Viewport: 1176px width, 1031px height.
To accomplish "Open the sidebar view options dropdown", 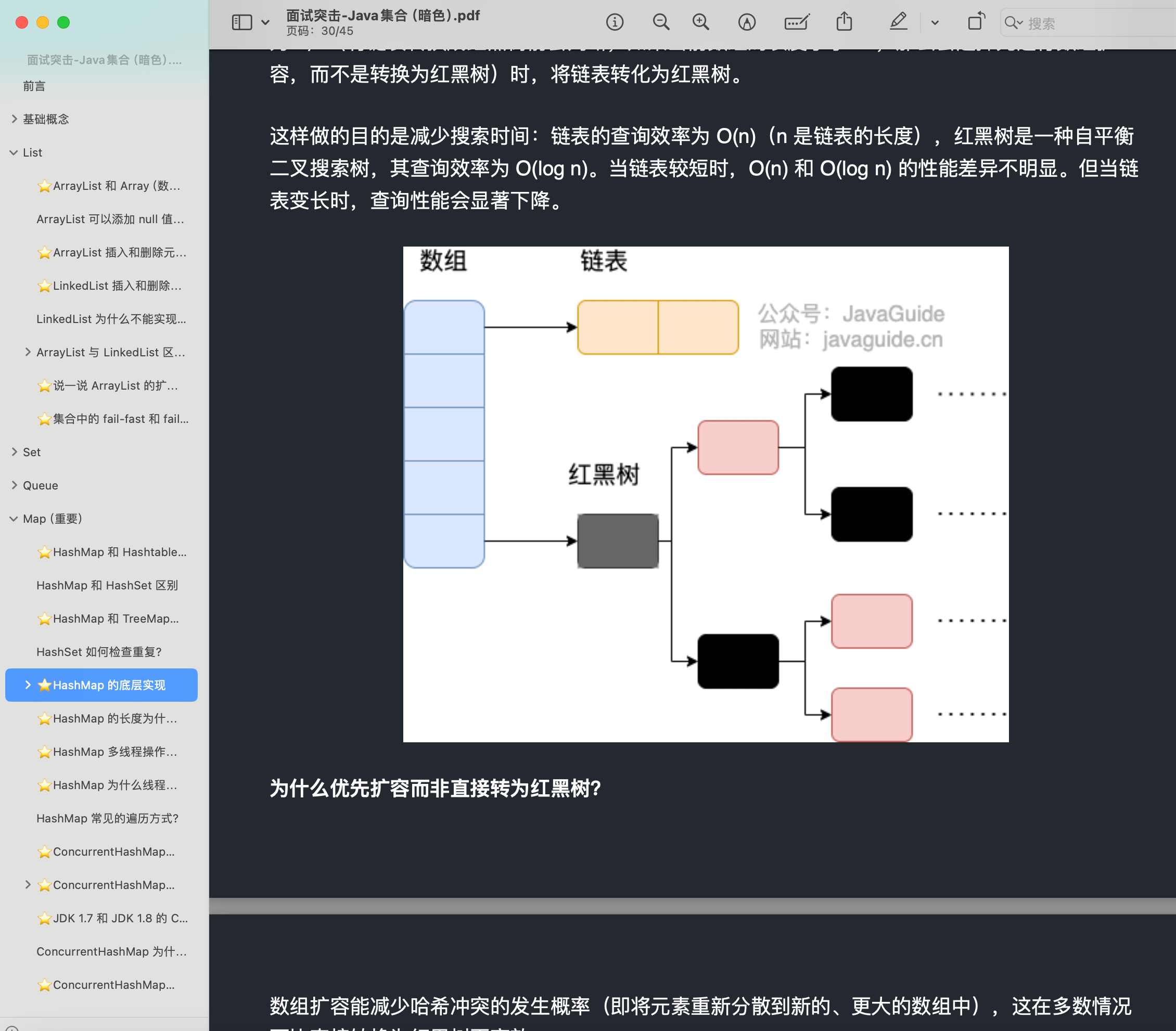I will [265, 22].
